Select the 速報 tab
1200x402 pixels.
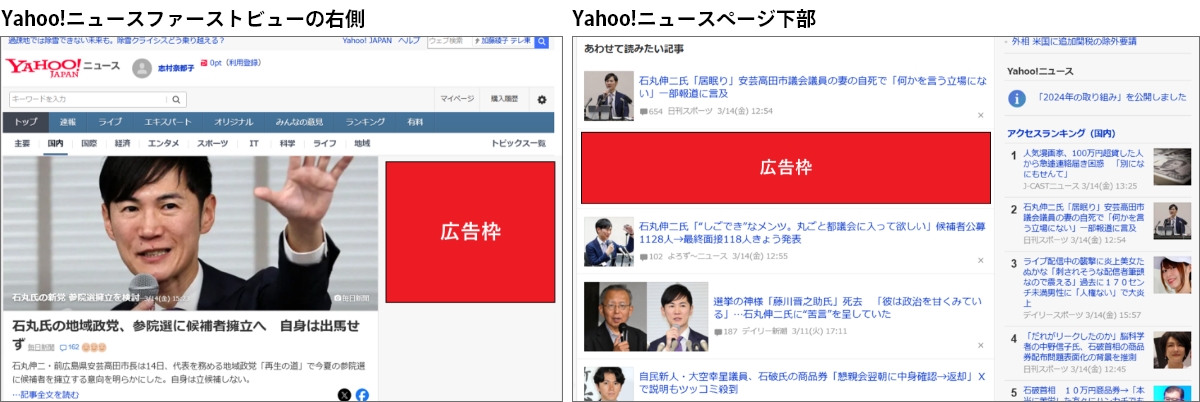pyautogui.click(x=67, y=122)
